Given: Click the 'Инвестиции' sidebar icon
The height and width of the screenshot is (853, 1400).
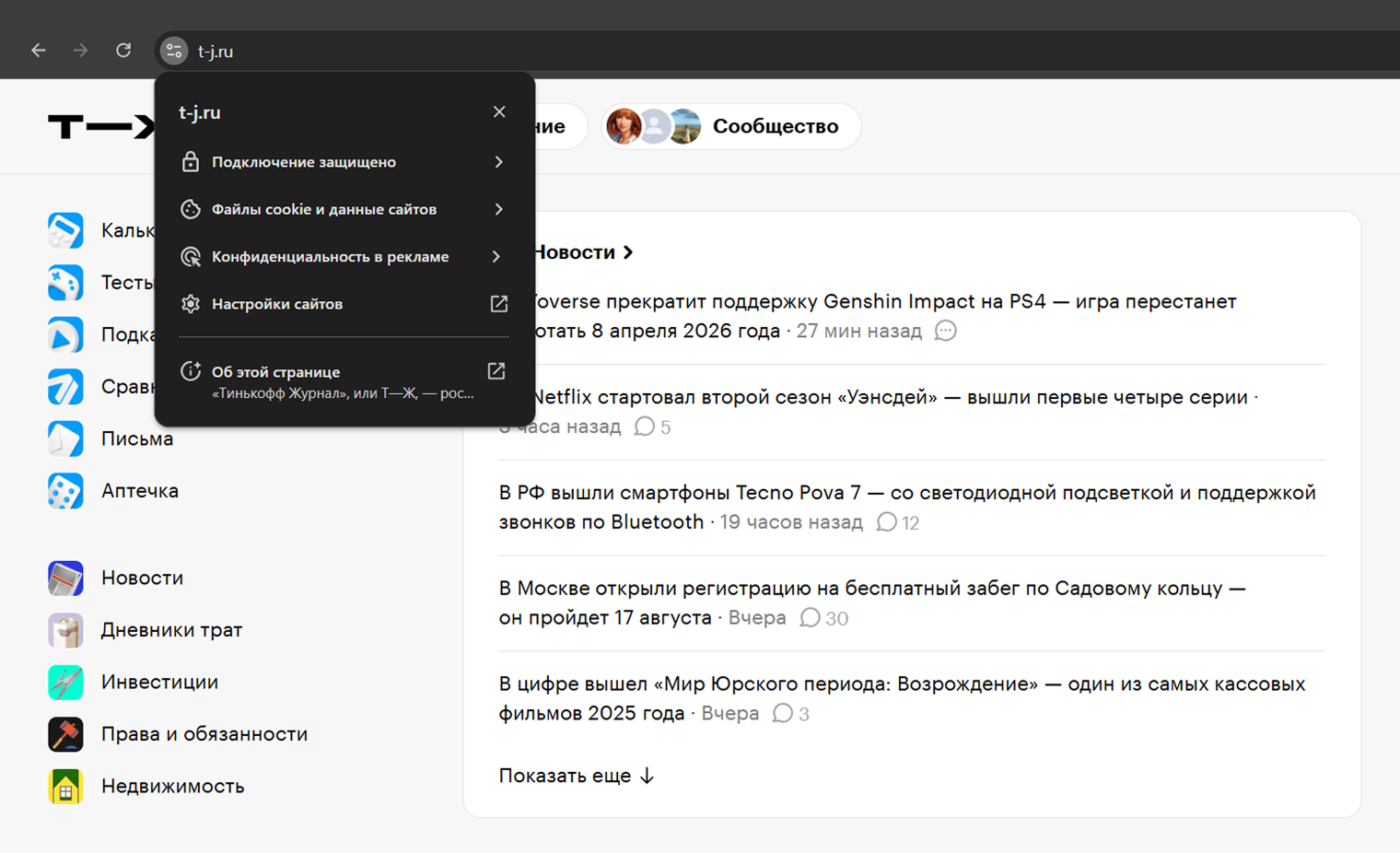Looking at the screenshot, I should tap(65, 682).
